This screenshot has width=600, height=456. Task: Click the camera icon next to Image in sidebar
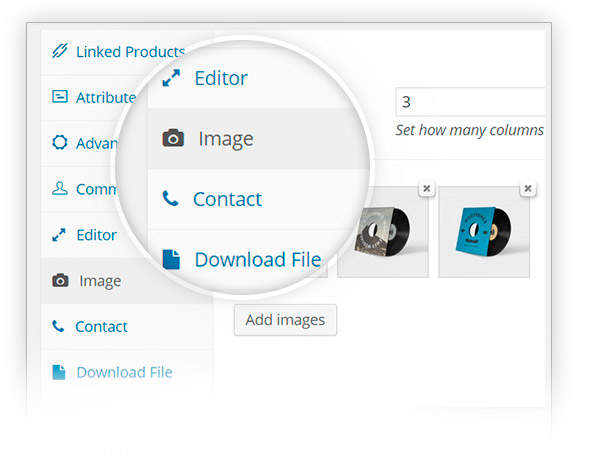click(60, 280)
